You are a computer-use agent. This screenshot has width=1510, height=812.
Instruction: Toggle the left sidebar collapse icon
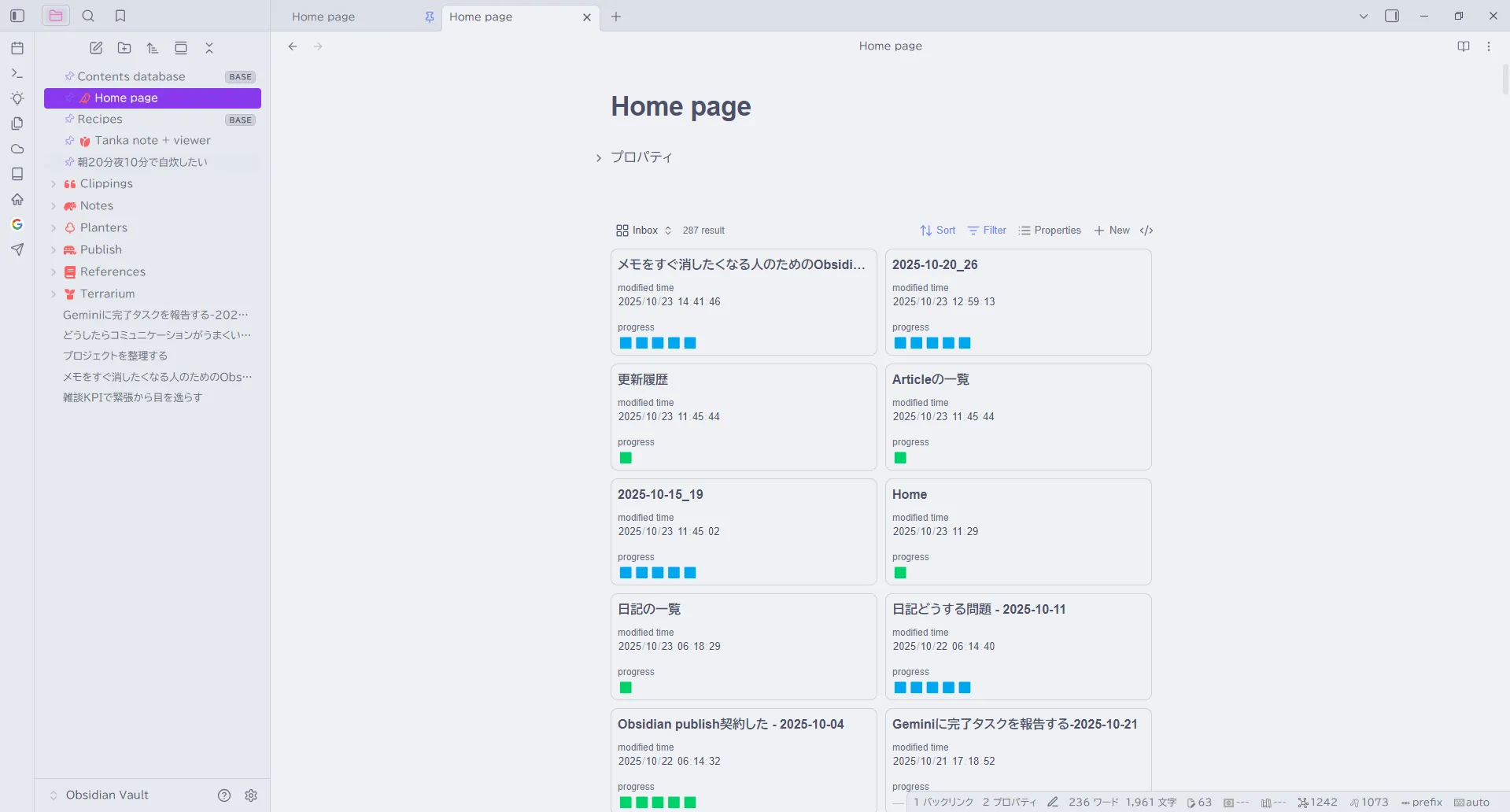[x=17, y=16]
